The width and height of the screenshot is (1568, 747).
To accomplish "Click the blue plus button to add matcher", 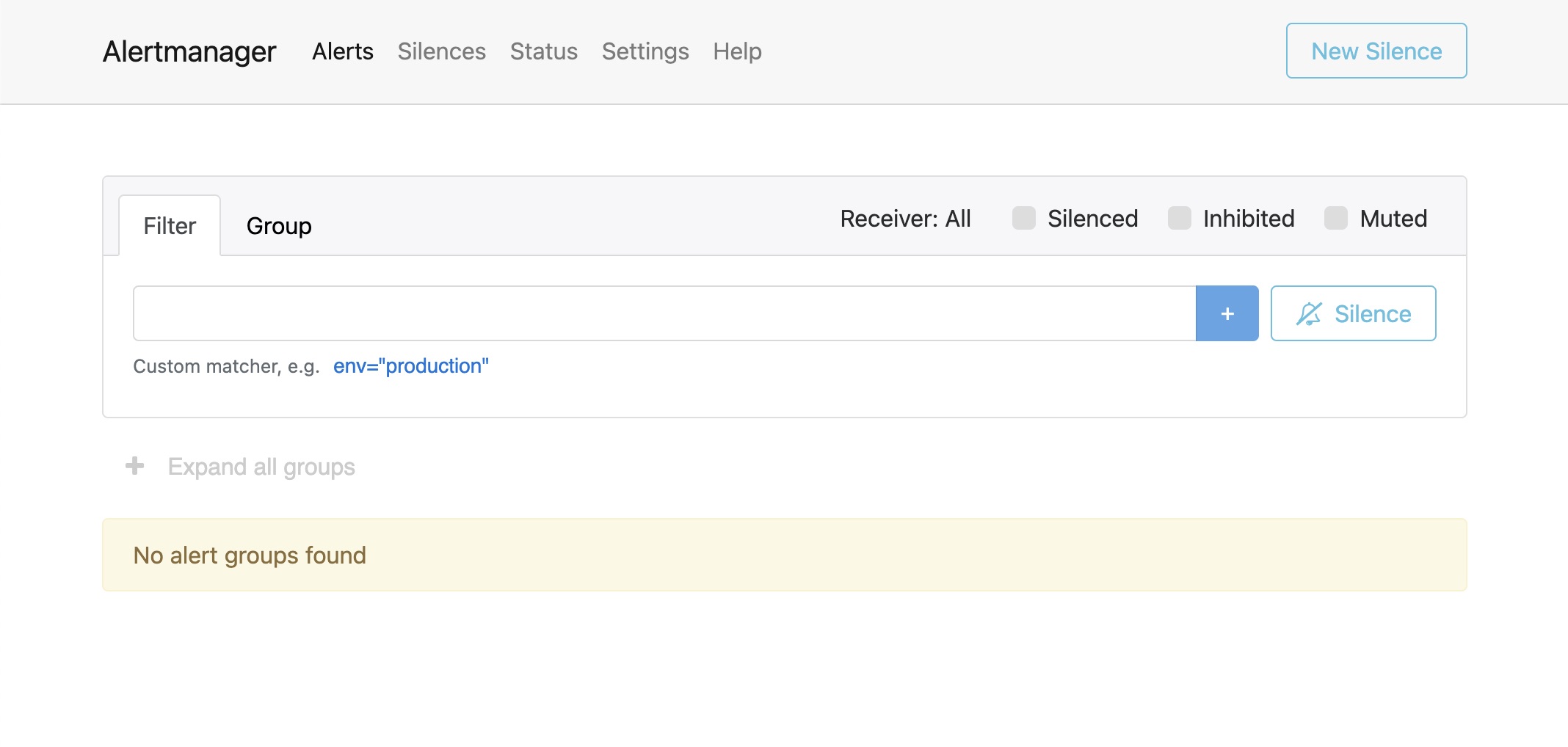I will (1226, 313).
